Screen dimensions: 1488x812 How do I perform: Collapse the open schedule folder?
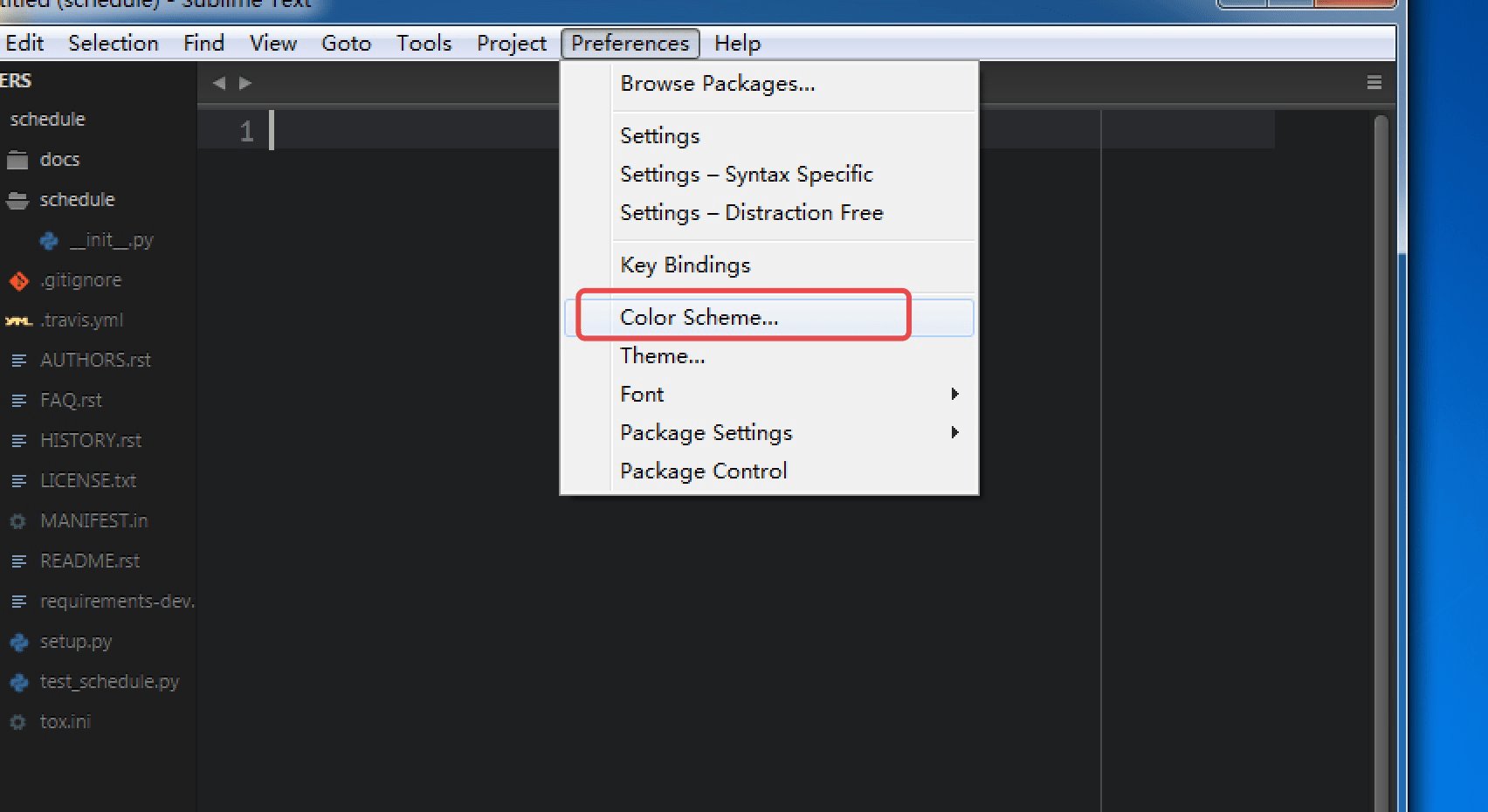click(17, 200)
